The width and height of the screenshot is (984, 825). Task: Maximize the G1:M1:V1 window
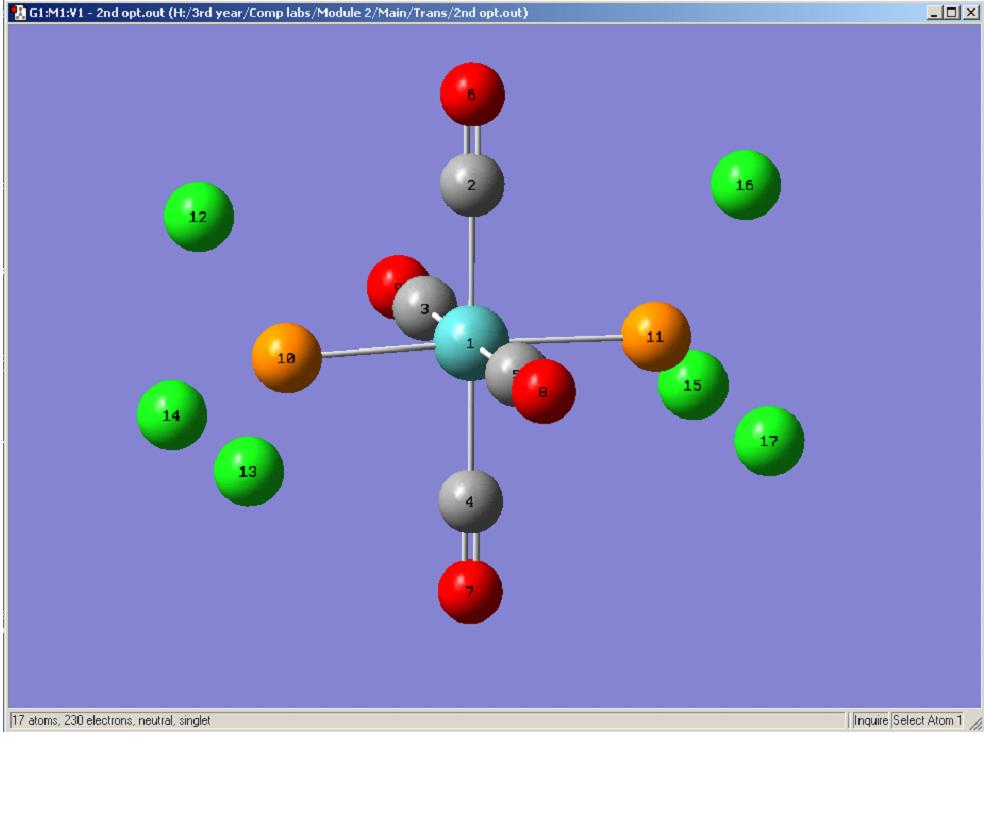tap(952, 13)
